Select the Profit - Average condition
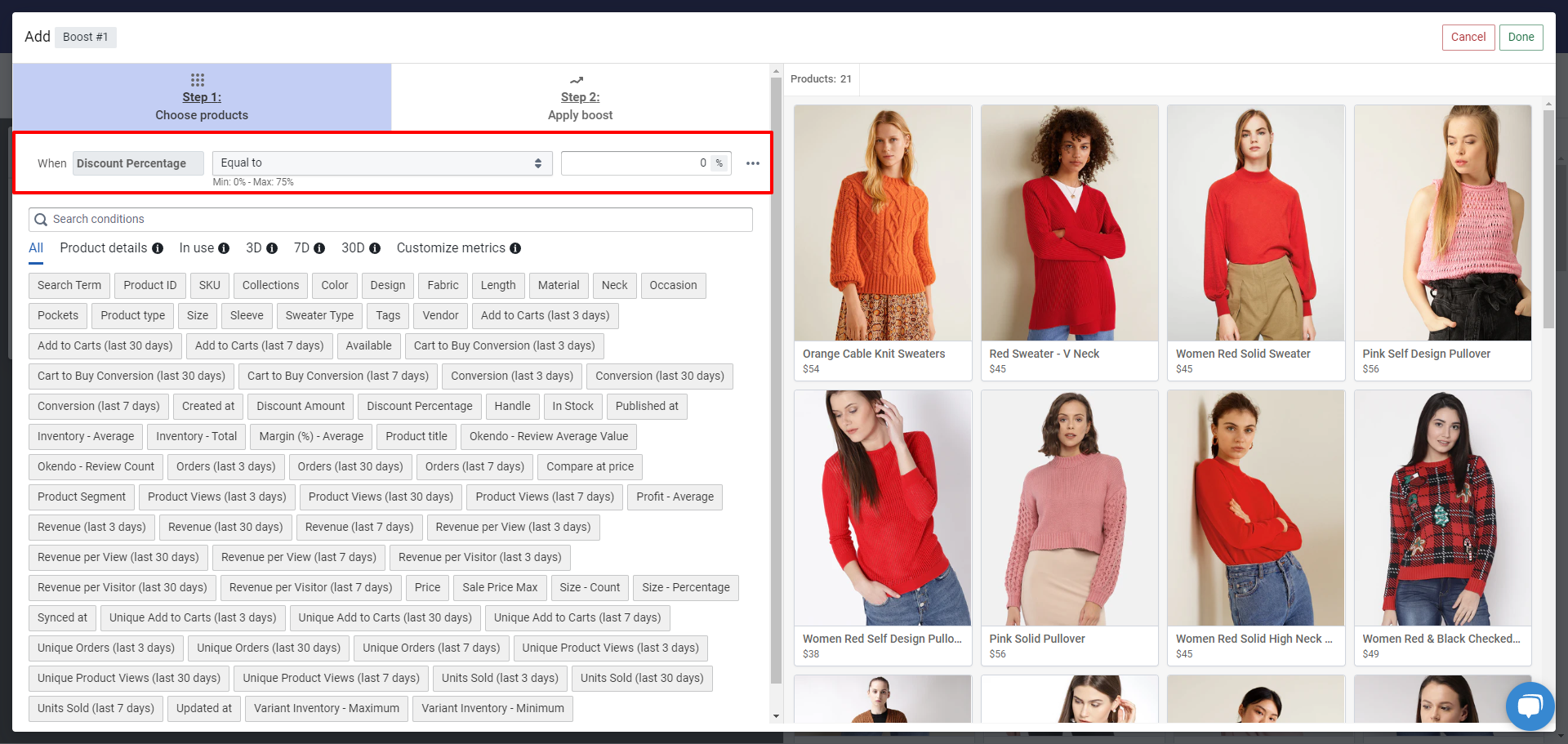 [675, 497]
